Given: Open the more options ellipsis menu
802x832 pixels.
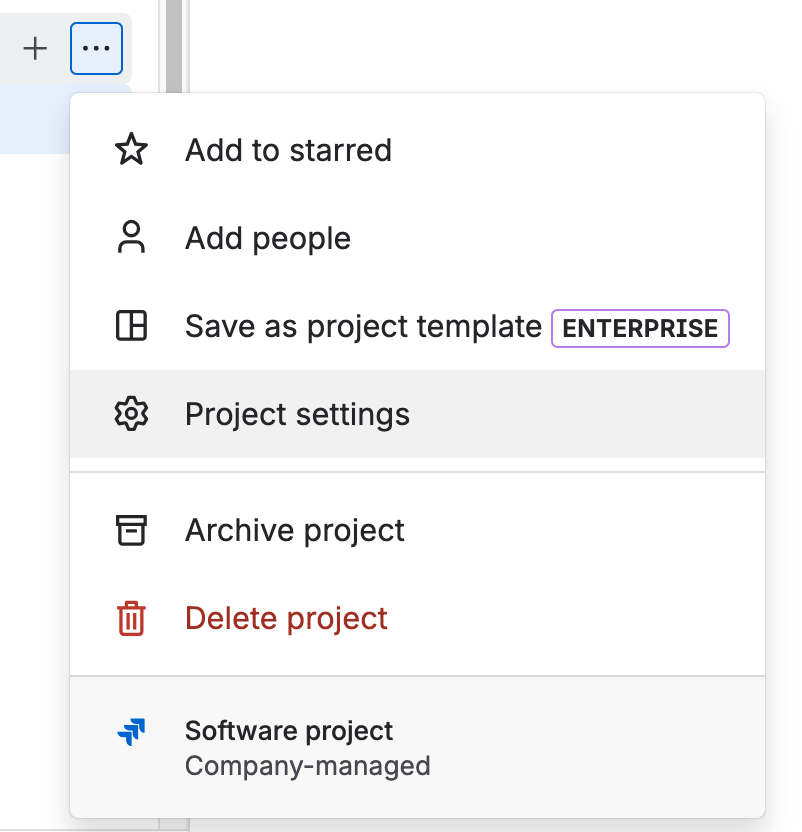Looking at the screenshot, I should [96, 48].
